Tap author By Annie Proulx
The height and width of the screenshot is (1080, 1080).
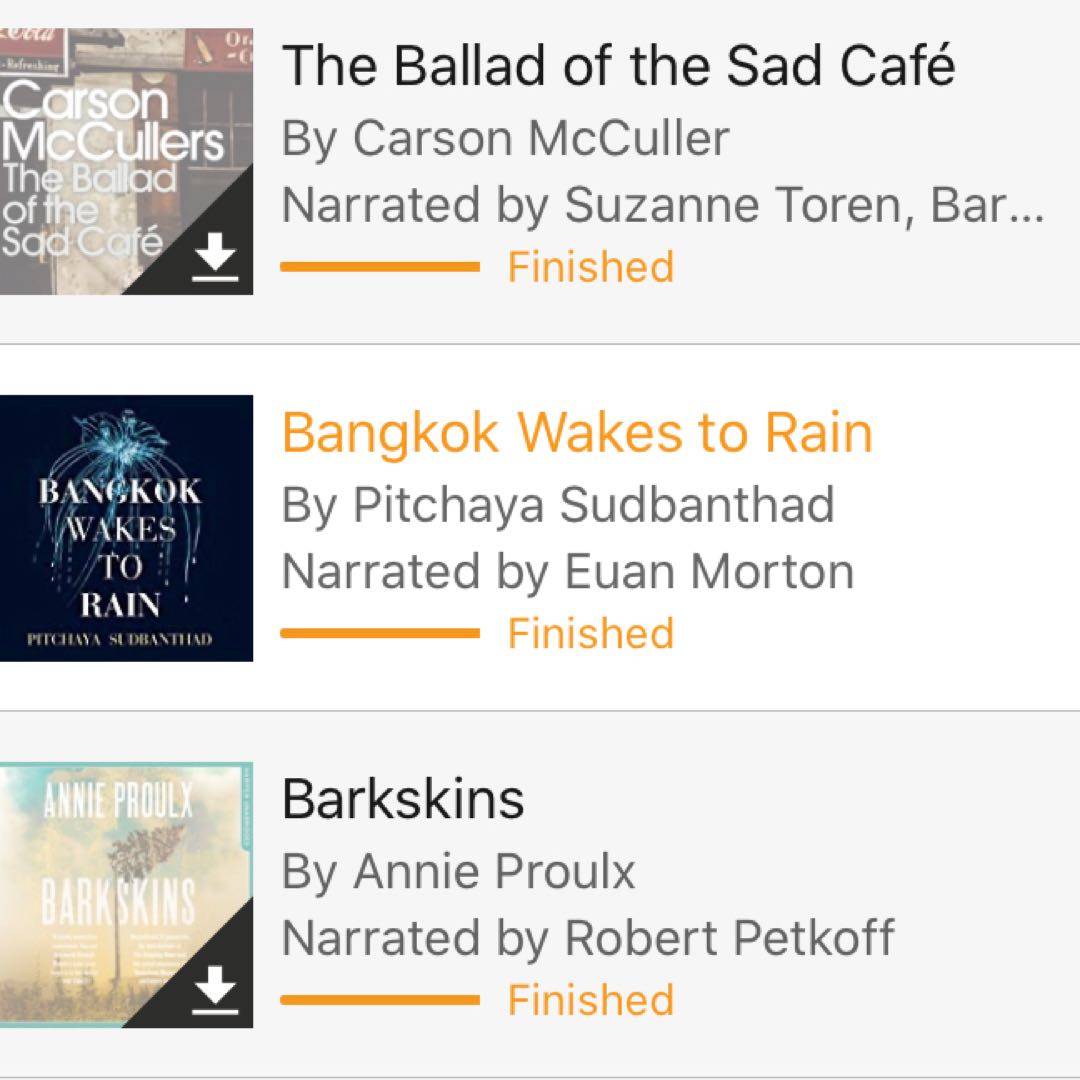[458, 871]
